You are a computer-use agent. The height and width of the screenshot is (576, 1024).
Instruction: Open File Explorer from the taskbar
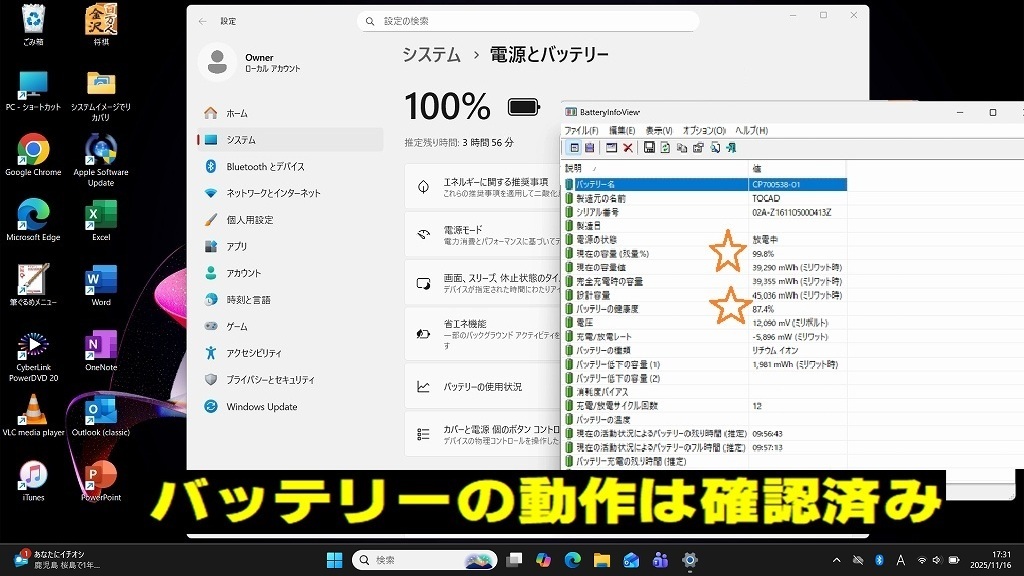[602, 560]
